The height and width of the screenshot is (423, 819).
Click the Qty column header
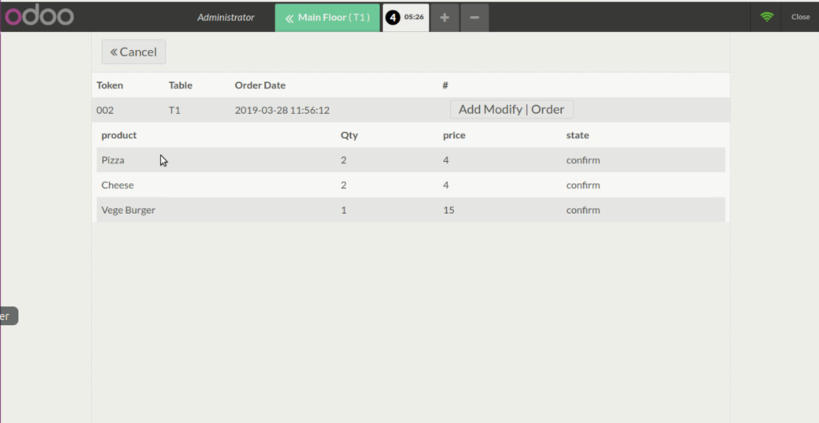[349, 135]
